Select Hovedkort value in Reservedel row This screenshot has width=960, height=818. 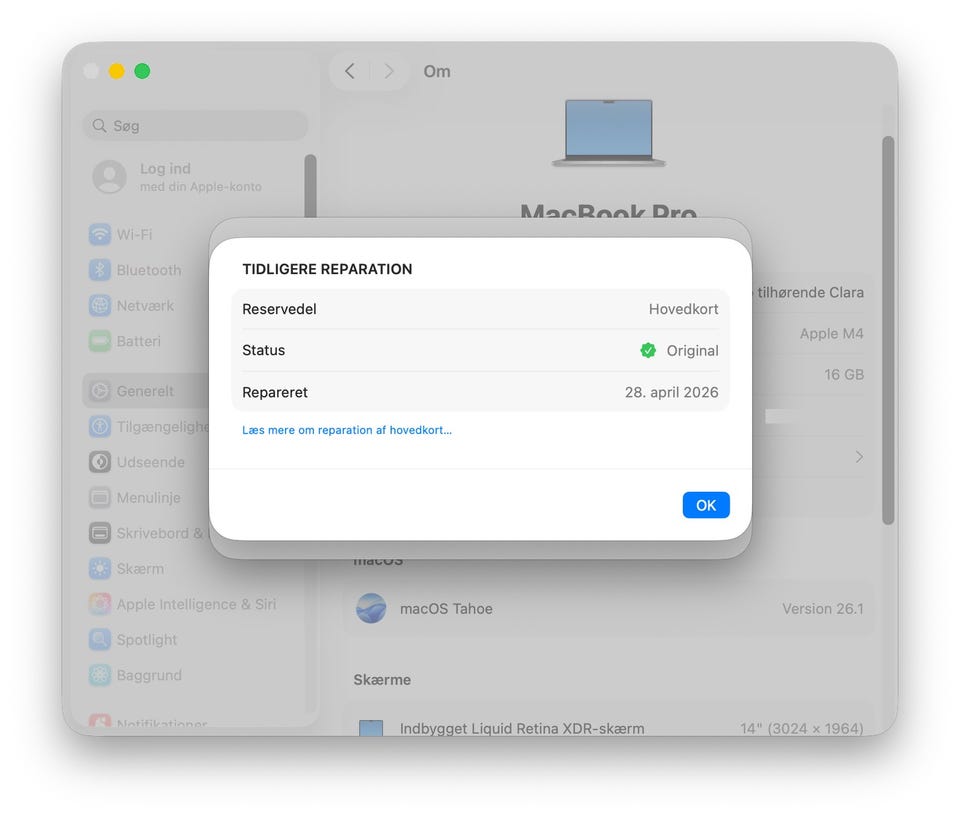(x=683, y=309)
